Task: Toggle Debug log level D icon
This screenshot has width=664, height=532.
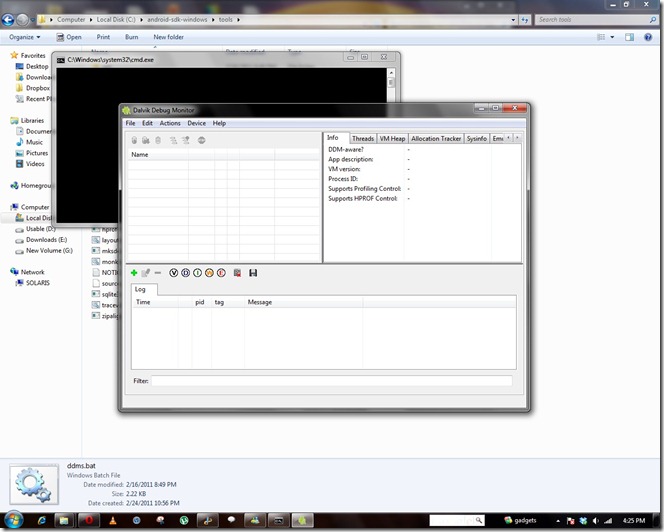Action: 185,273
